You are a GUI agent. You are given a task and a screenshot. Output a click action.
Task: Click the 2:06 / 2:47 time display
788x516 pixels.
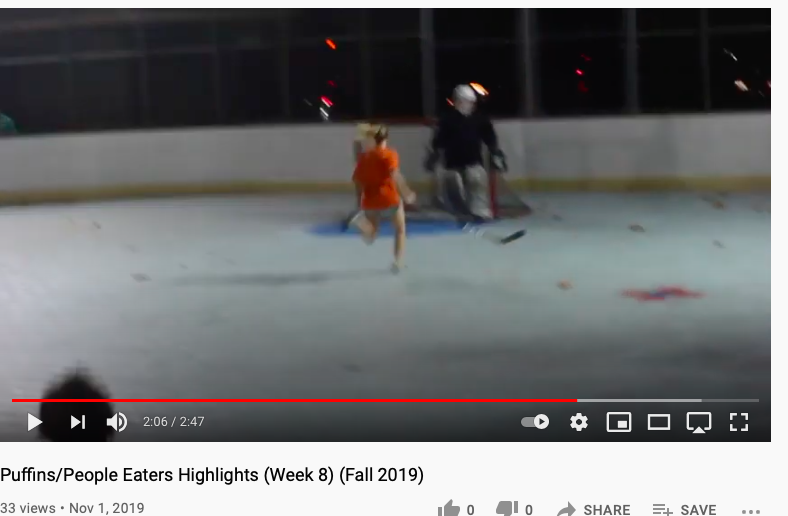(x=173, y=422)
